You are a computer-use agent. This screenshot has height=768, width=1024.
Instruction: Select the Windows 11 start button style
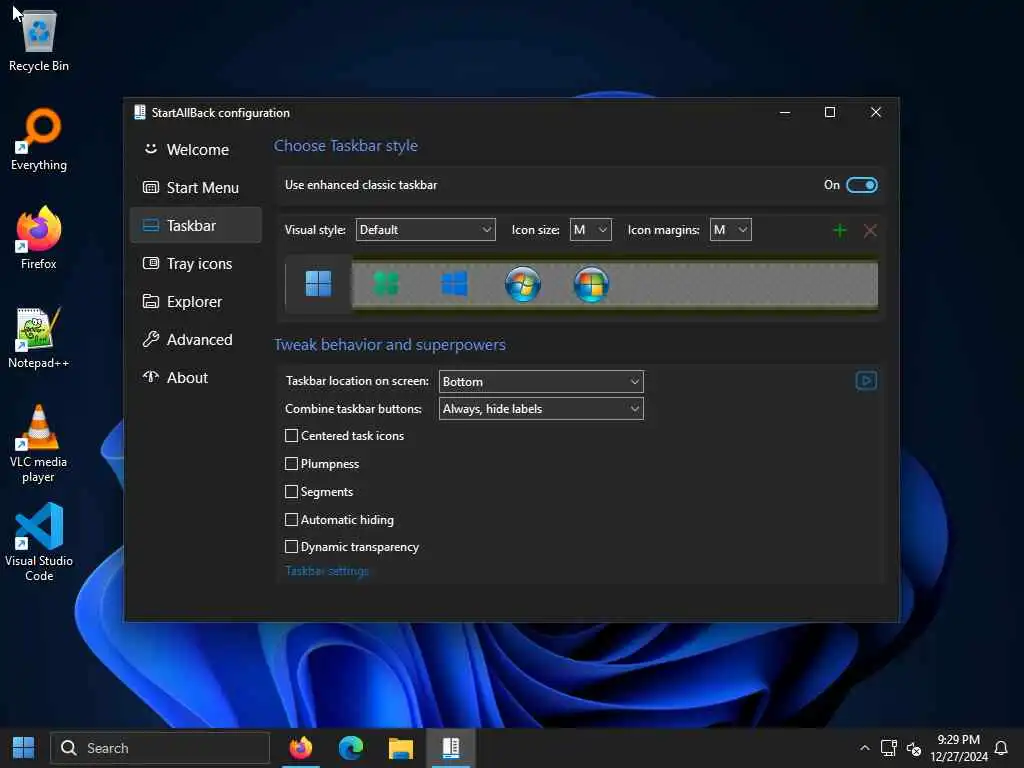tap(318, 284)
